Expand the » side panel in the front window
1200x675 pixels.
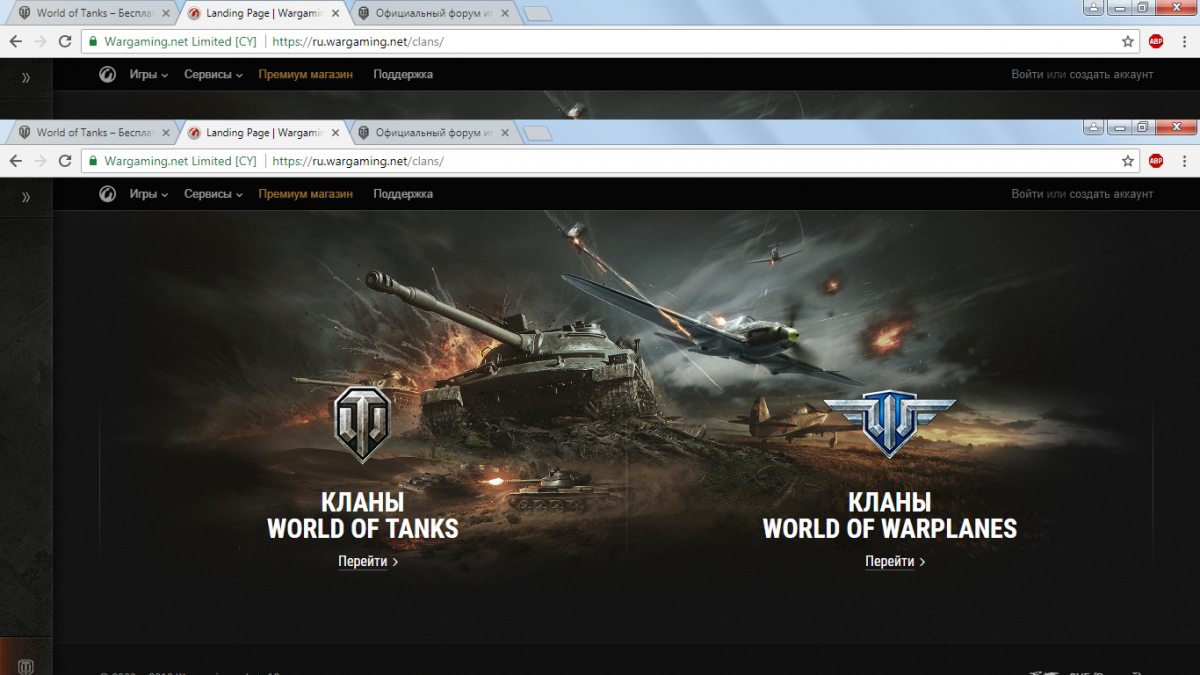pos(26,197)
